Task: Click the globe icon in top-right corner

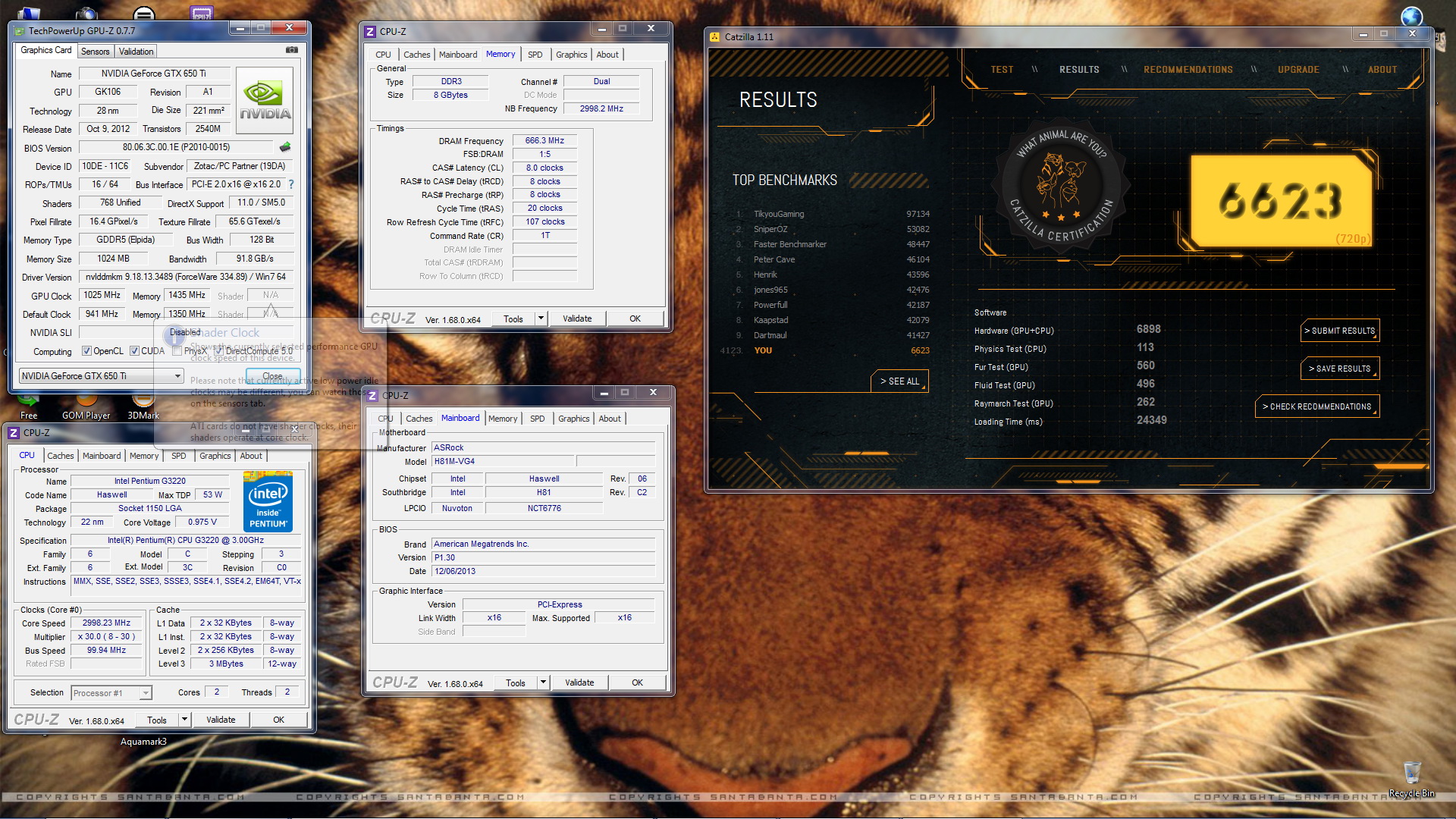Action: 1411,16
